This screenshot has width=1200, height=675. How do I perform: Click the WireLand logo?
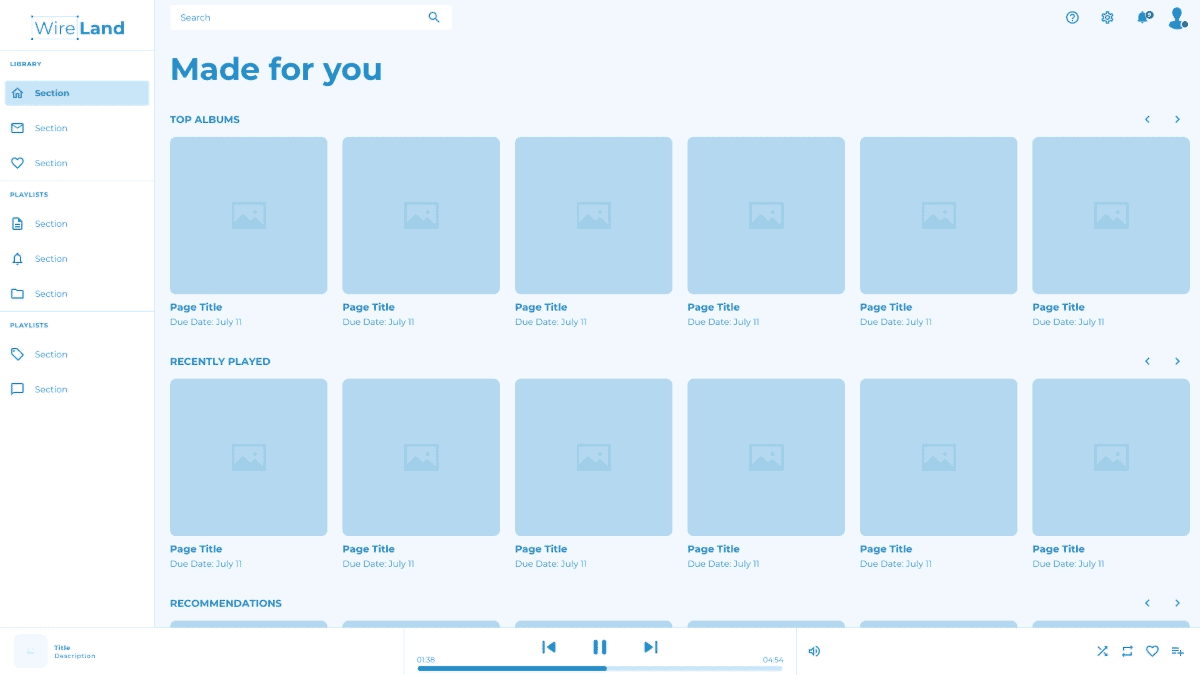point(78,28)
